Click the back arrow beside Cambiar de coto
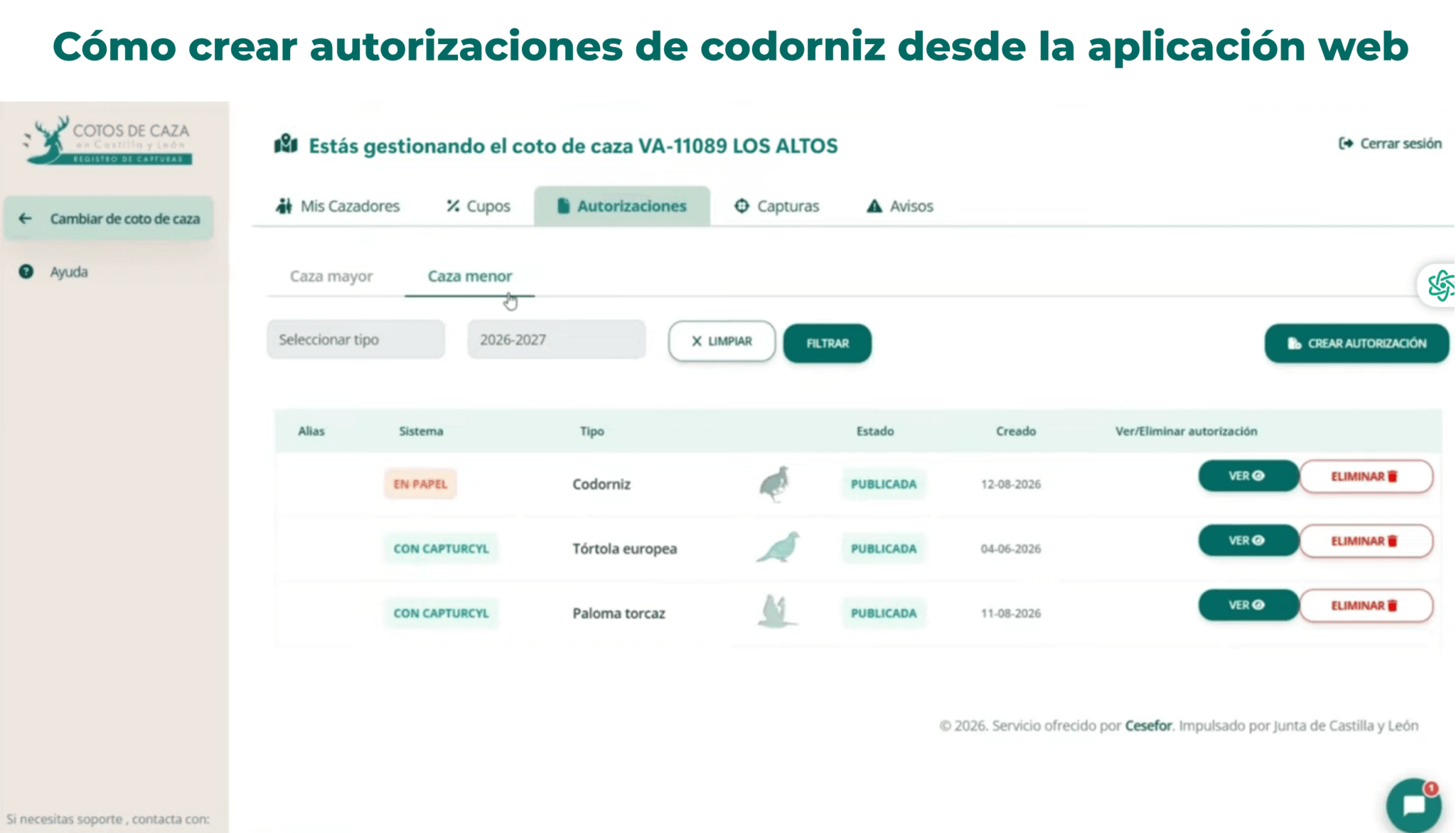The width and height of the screenshot is (1456, 833). tap(25, 218)
